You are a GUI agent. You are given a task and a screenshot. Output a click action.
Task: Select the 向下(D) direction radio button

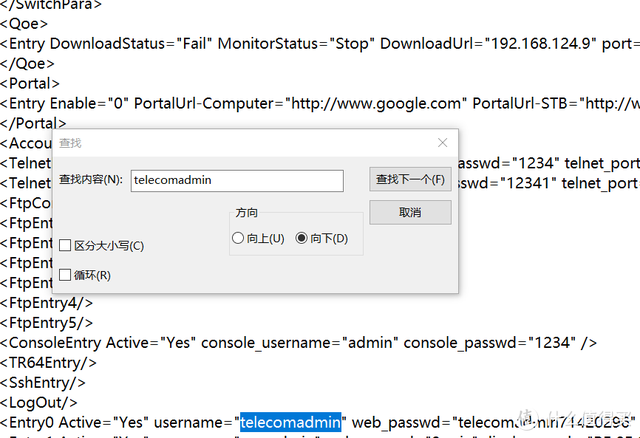coord(302,238)
